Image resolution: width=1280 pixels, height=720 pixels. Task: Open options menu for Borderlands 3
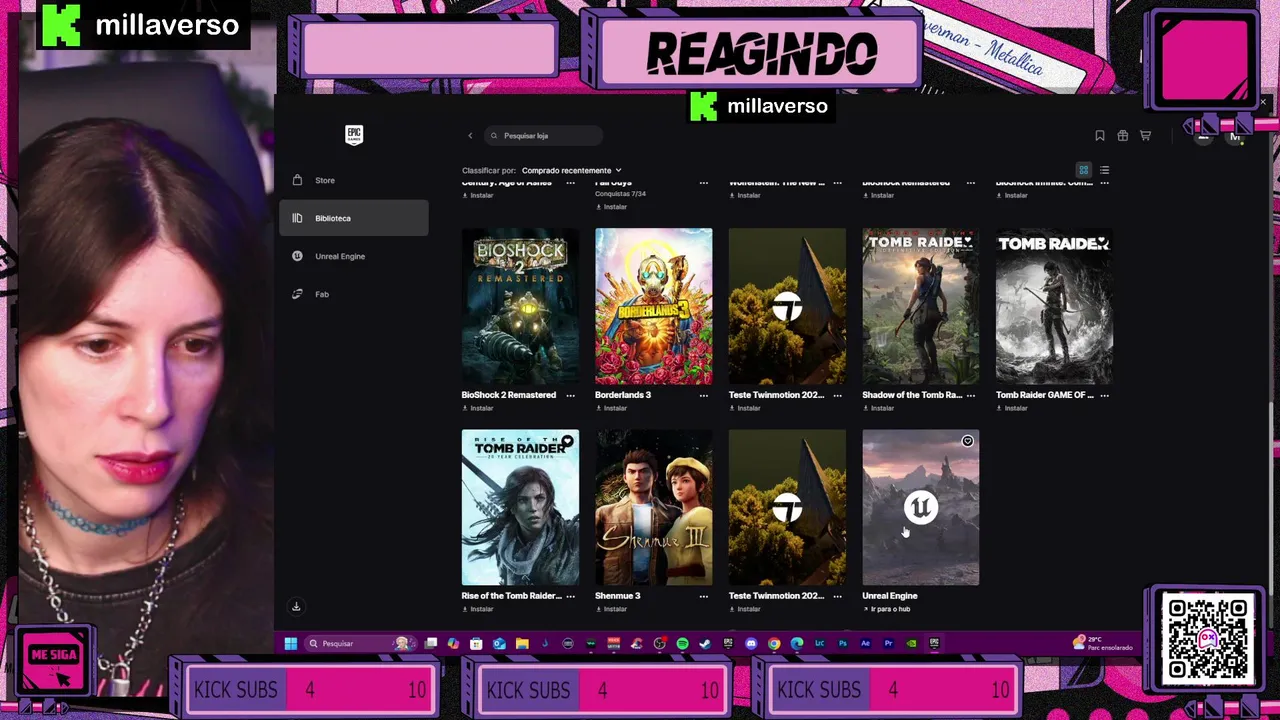pos(704,395)
